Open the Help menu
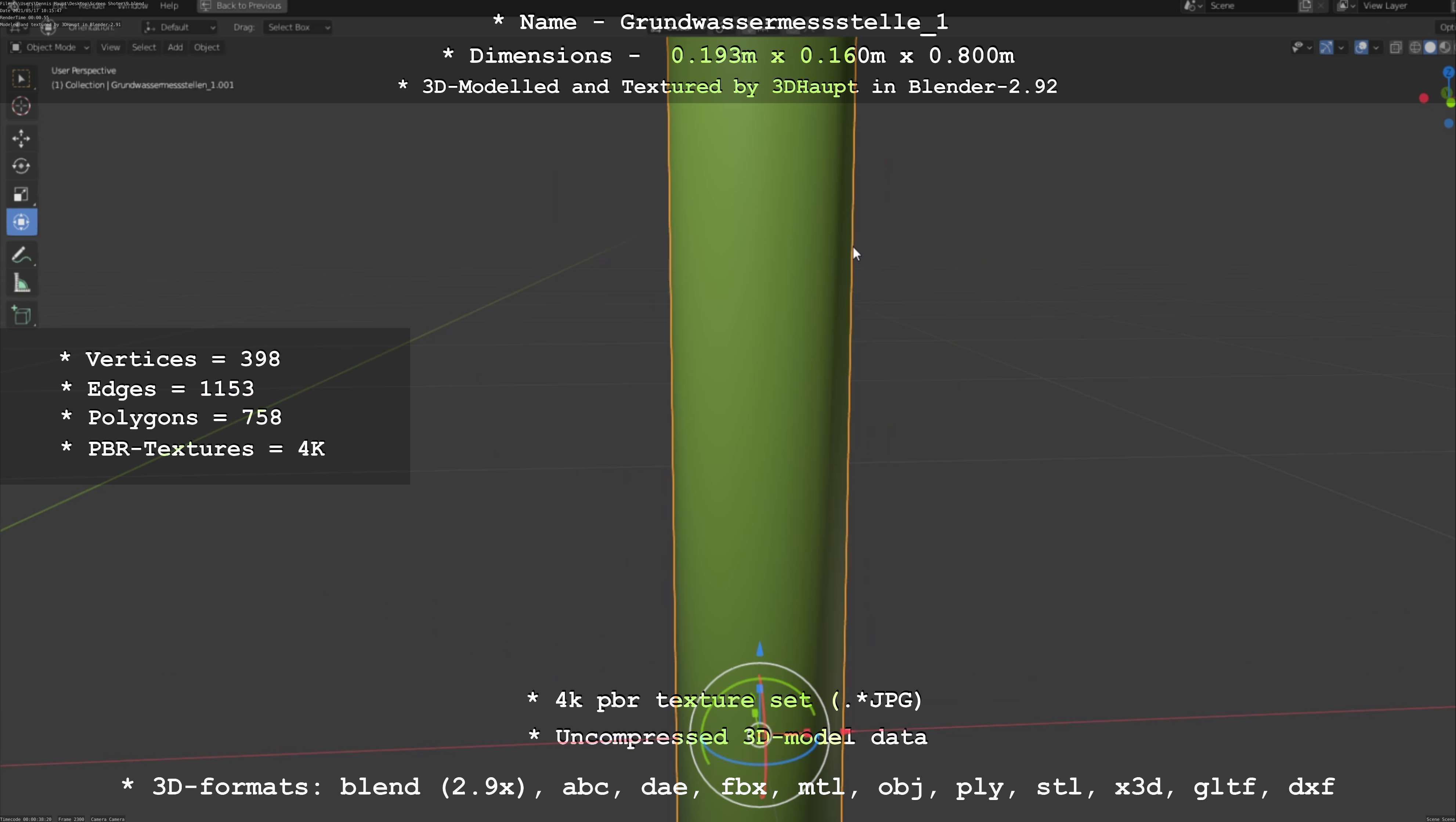Viewport: 1456px width, 822px height. point(169,6)
